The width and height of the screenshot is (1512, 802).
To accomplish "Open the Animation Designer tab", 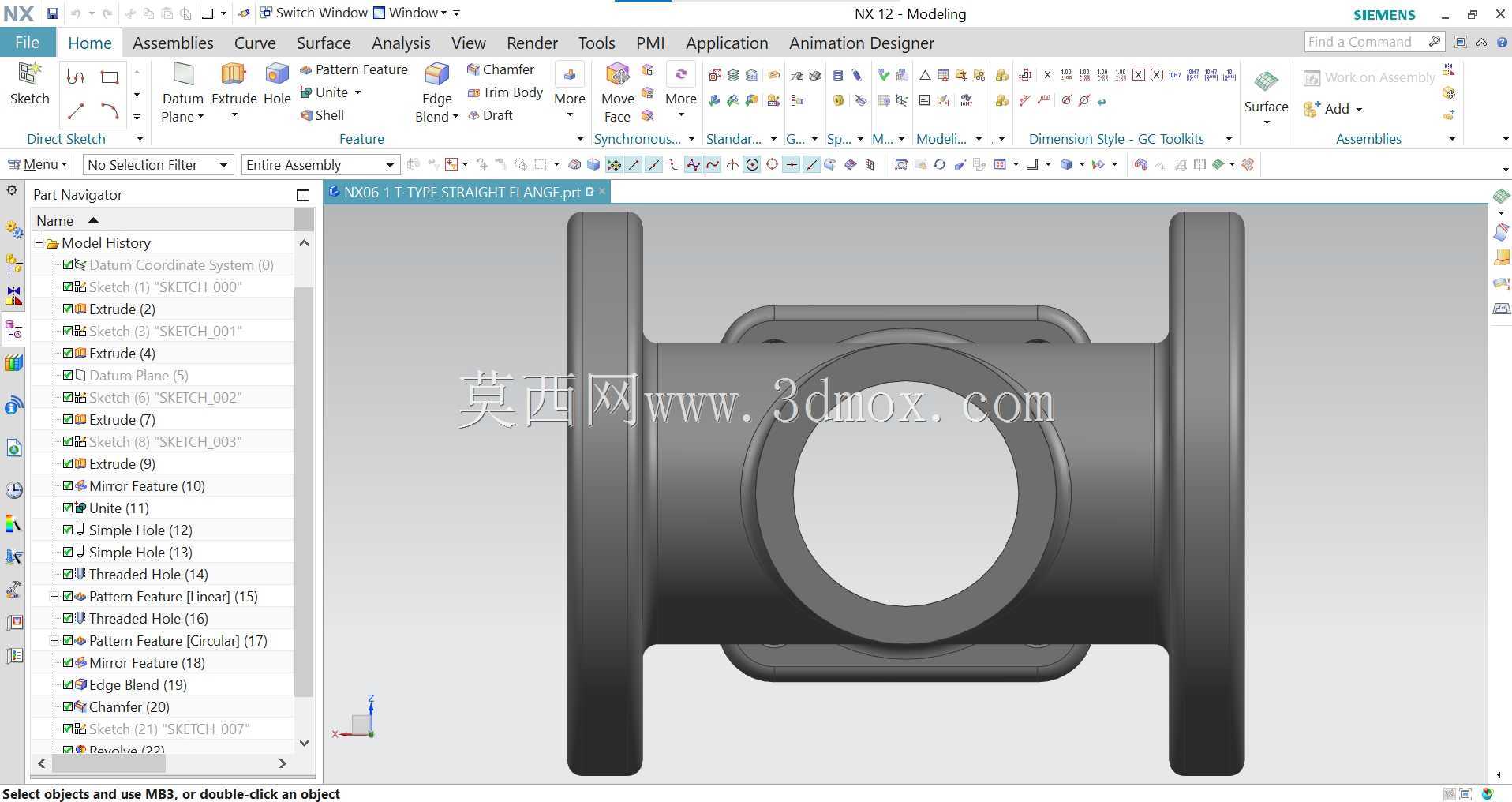I will 862,43.
